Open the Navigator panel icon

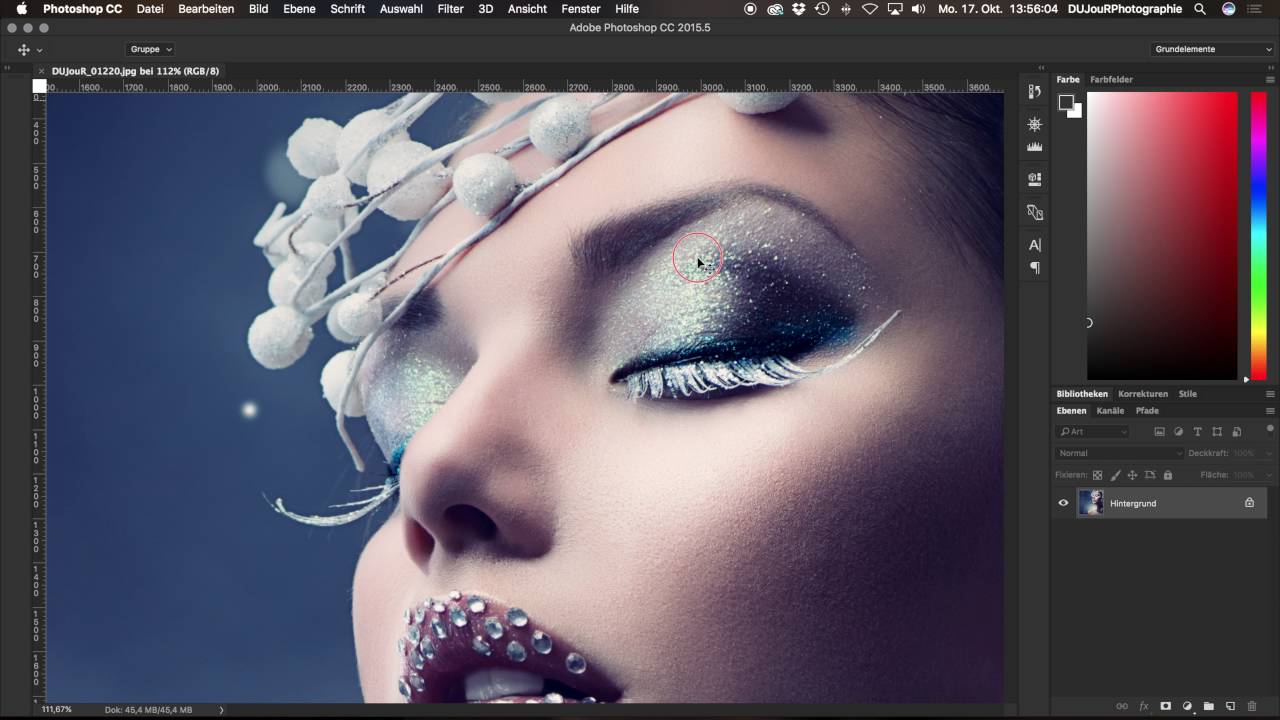(1035, 124)
